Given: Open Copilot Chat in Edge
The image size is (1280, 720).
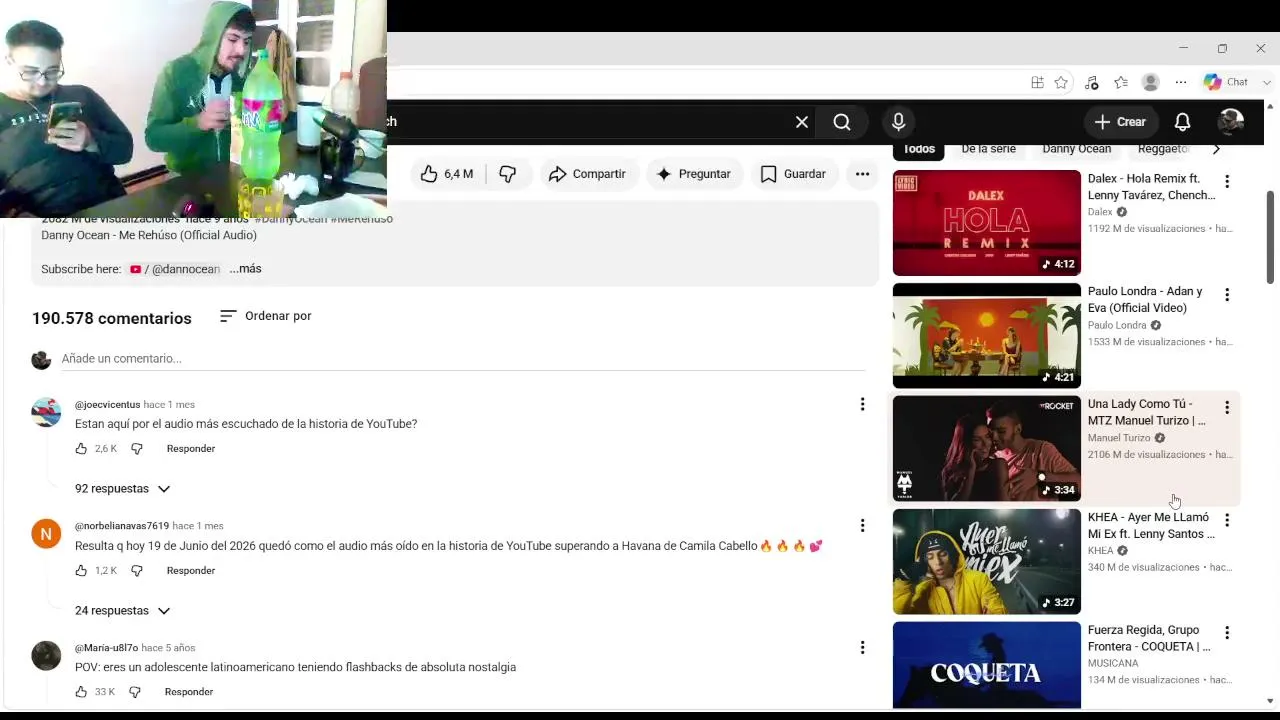Looking at the screenshot, I should click(x=1226, y=82).
